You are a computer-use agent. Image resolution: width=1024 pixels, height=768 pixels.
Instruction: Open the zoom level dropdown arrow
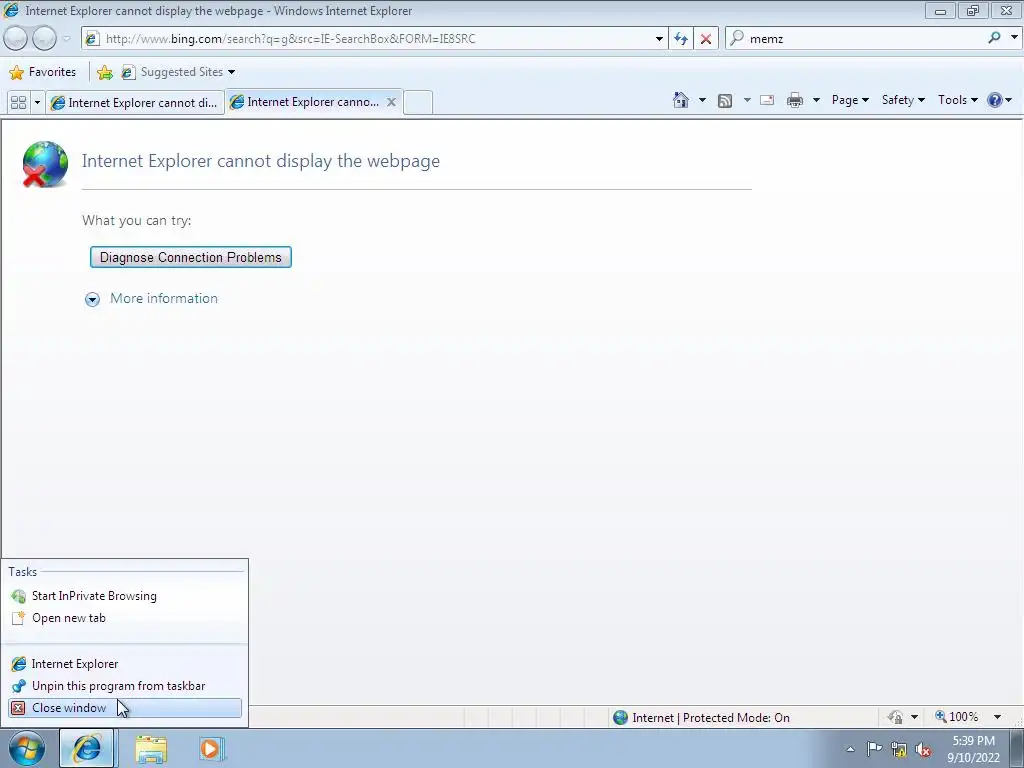point(997,717)
